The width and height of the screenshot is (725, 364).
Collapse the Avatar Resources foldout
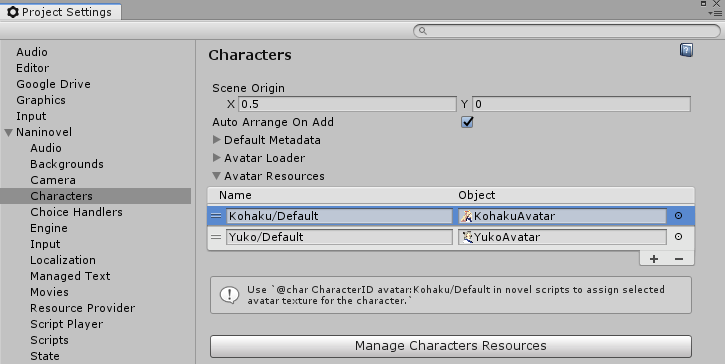click(x=216, y=176)
